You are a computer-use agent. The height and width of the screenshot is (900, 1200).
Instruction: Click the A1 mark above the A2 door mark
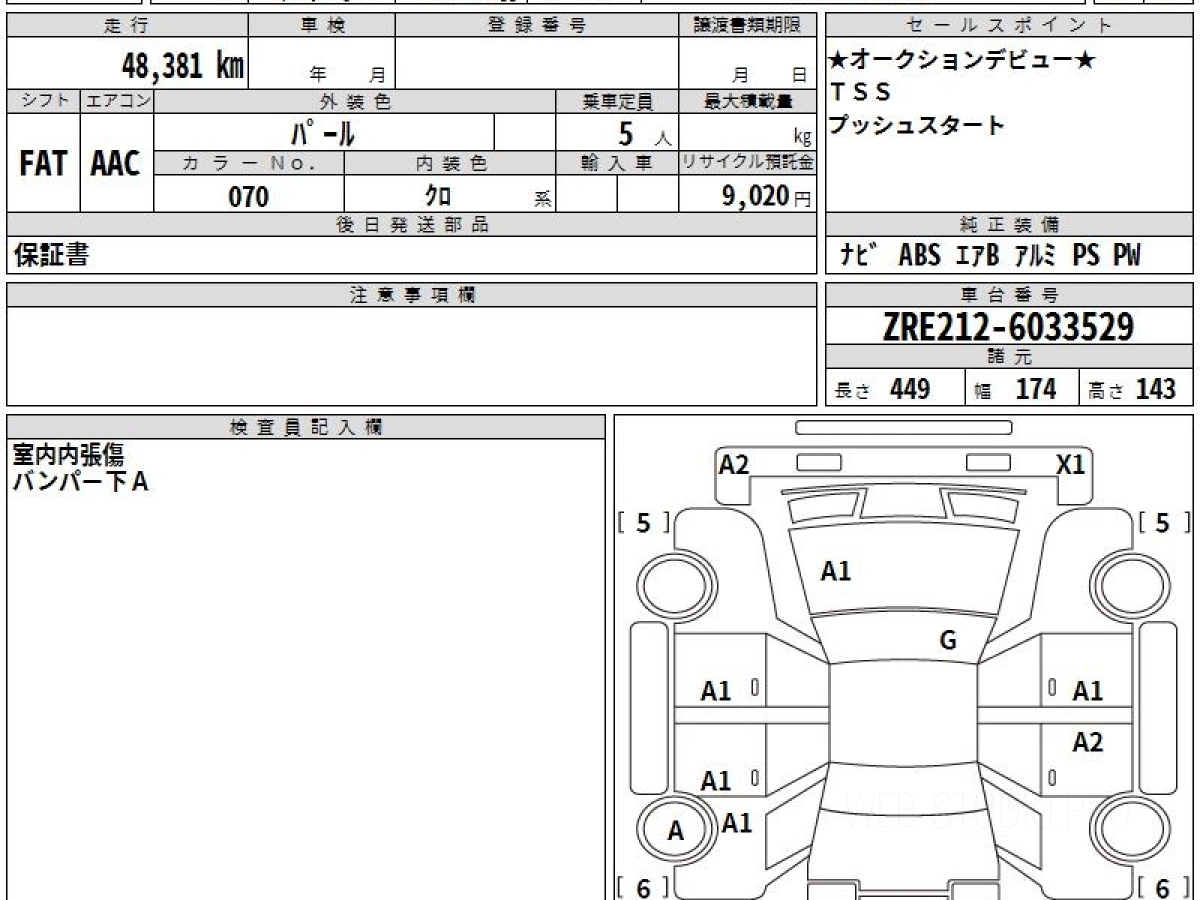[x=1087, y=691]
